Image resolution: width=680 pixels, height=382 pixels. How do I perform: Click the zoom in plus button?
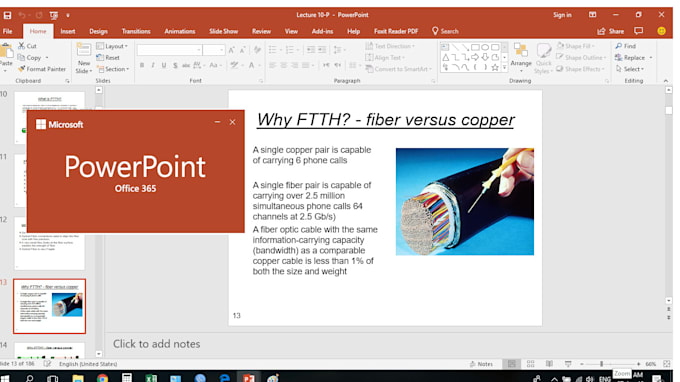(x=638, y=364)
